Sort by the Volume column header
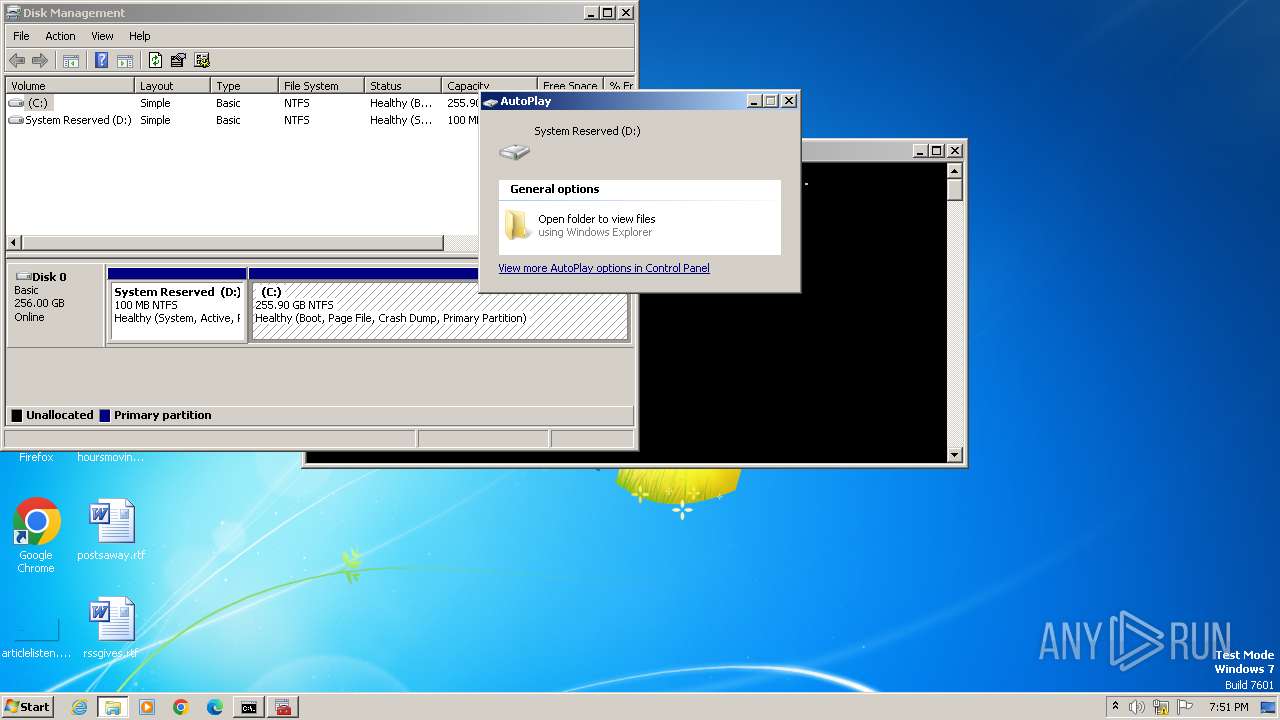This screenshot has height=720, width=1280. coord(70,86)
